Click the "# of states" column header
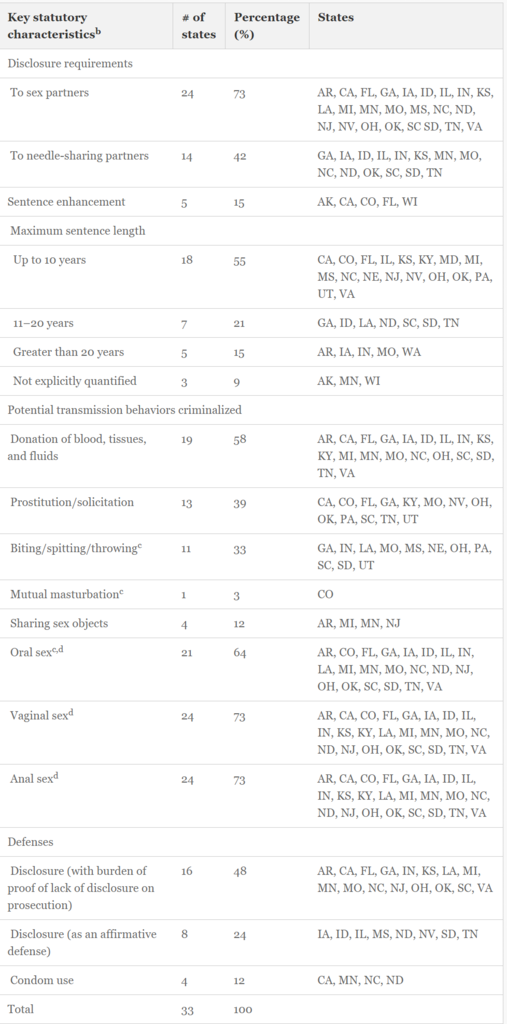Viewport: 507px width, 1024px height. pyautogui.click(x=199, y=25)
